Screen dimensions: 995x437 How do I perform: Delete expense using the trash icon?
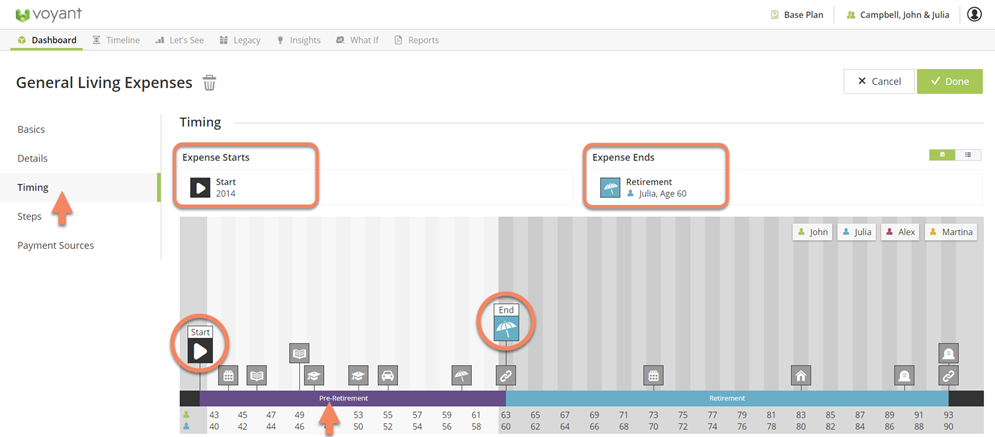(209, 82)
